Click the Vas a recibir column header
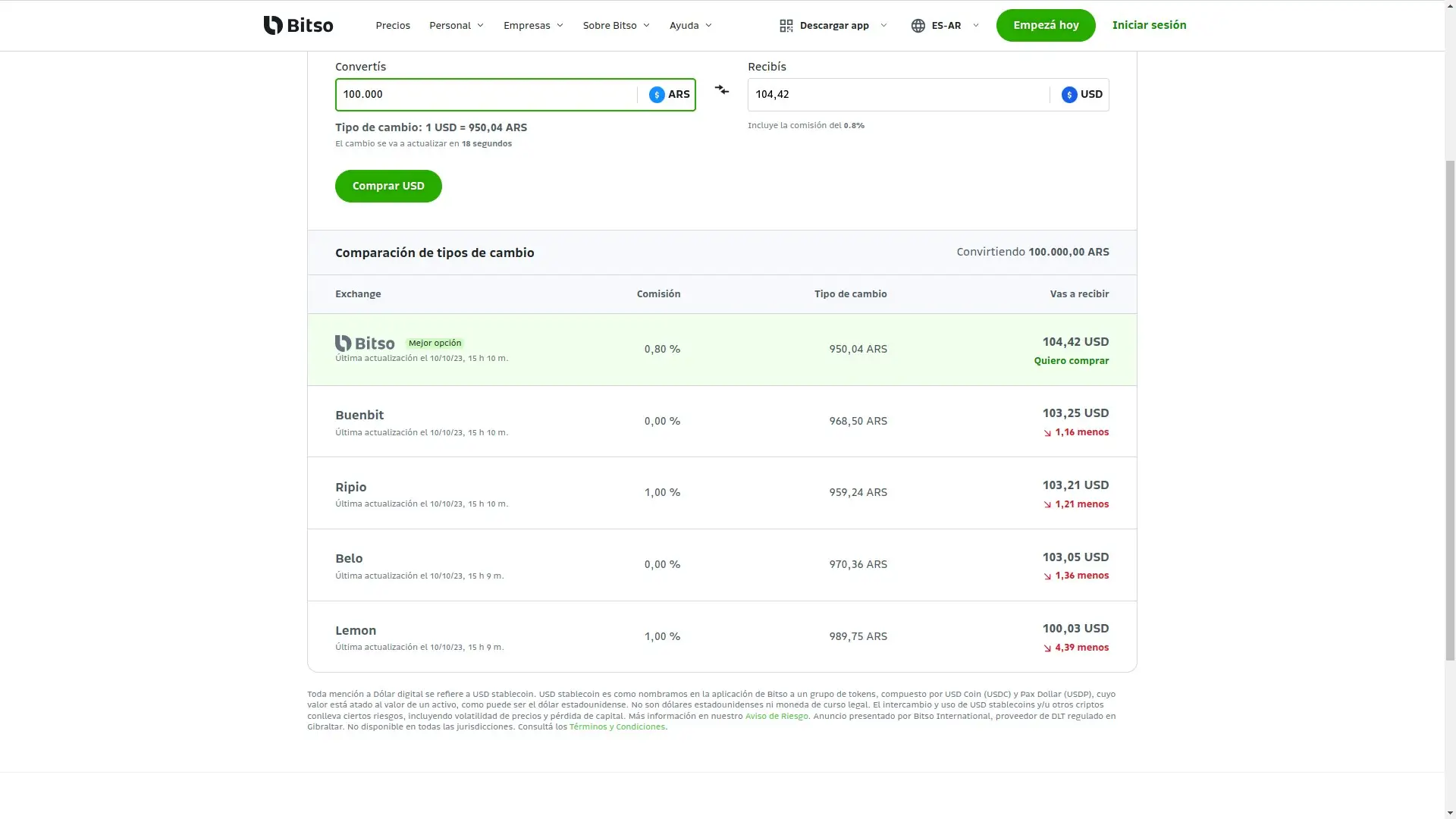This screenshot has width=1456, height=819. 1079,294
